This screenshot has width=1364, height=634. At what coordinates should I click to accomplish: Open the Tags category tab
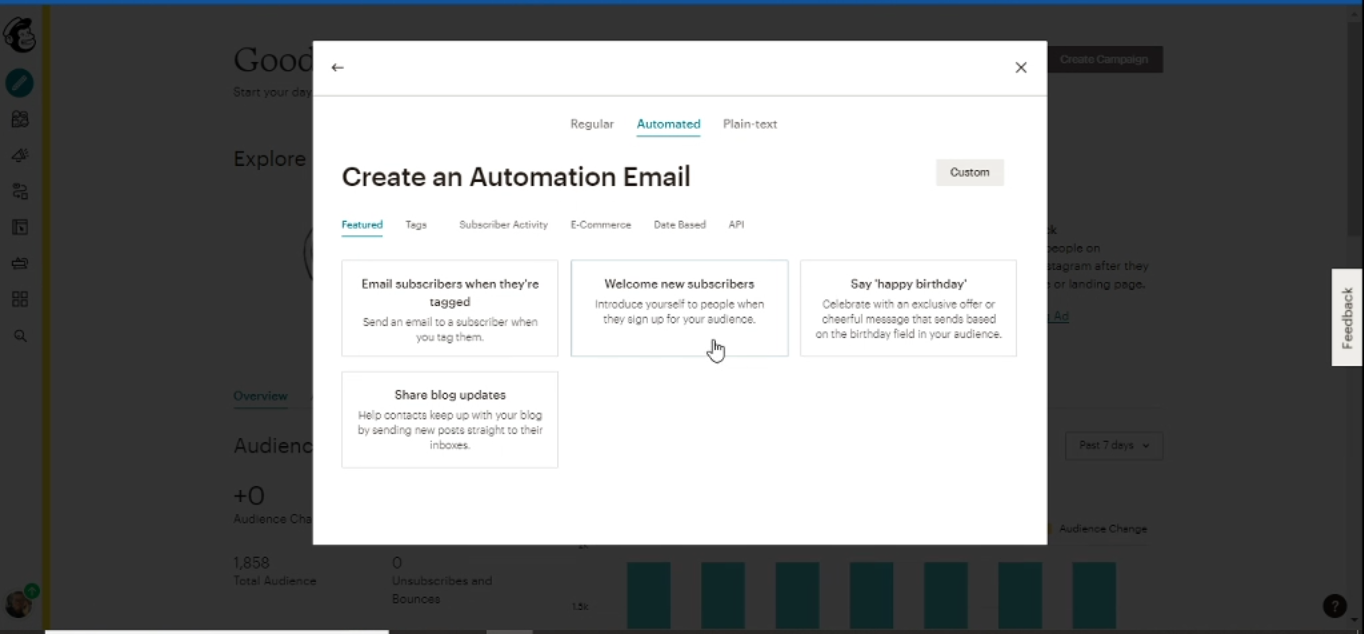(x=416, y=225)
